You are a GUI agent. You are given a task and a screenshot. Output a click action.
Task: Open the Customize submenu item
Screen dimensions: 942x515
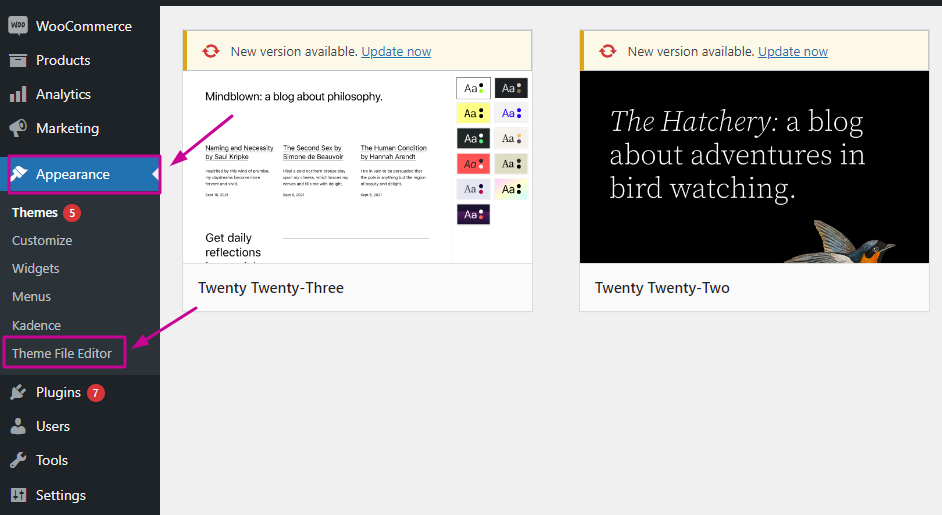pos(42,240)
